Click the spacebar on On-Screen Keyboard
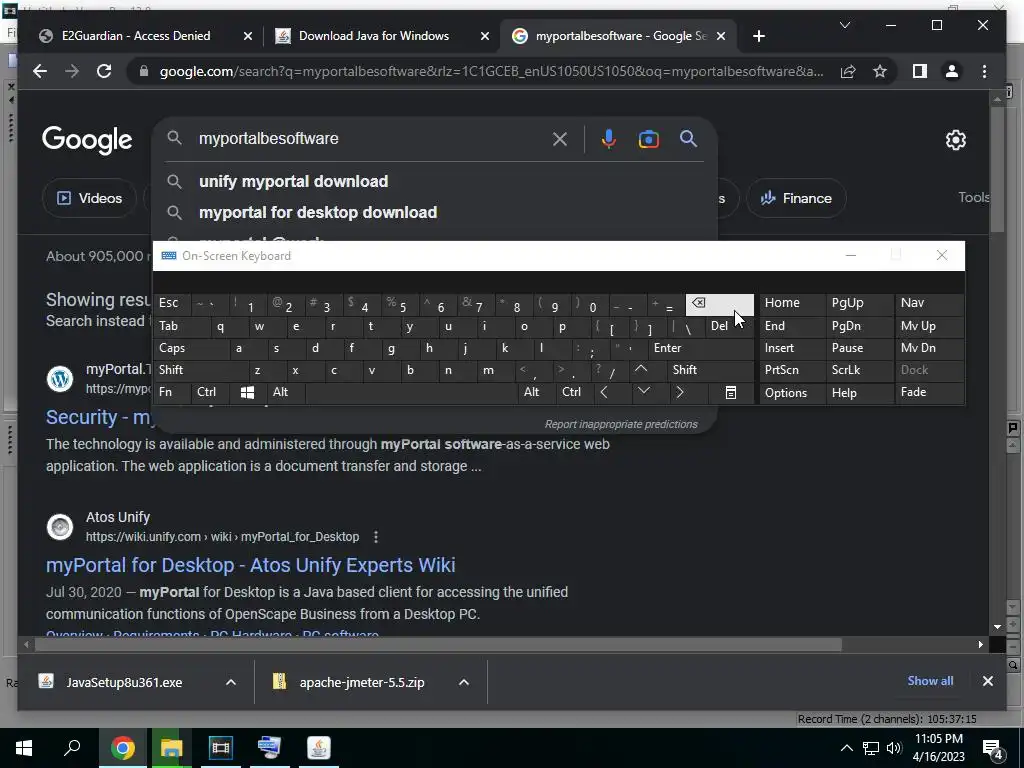Image resolution: width=1024 pixels, height=768 pixels. click(411, 392)
